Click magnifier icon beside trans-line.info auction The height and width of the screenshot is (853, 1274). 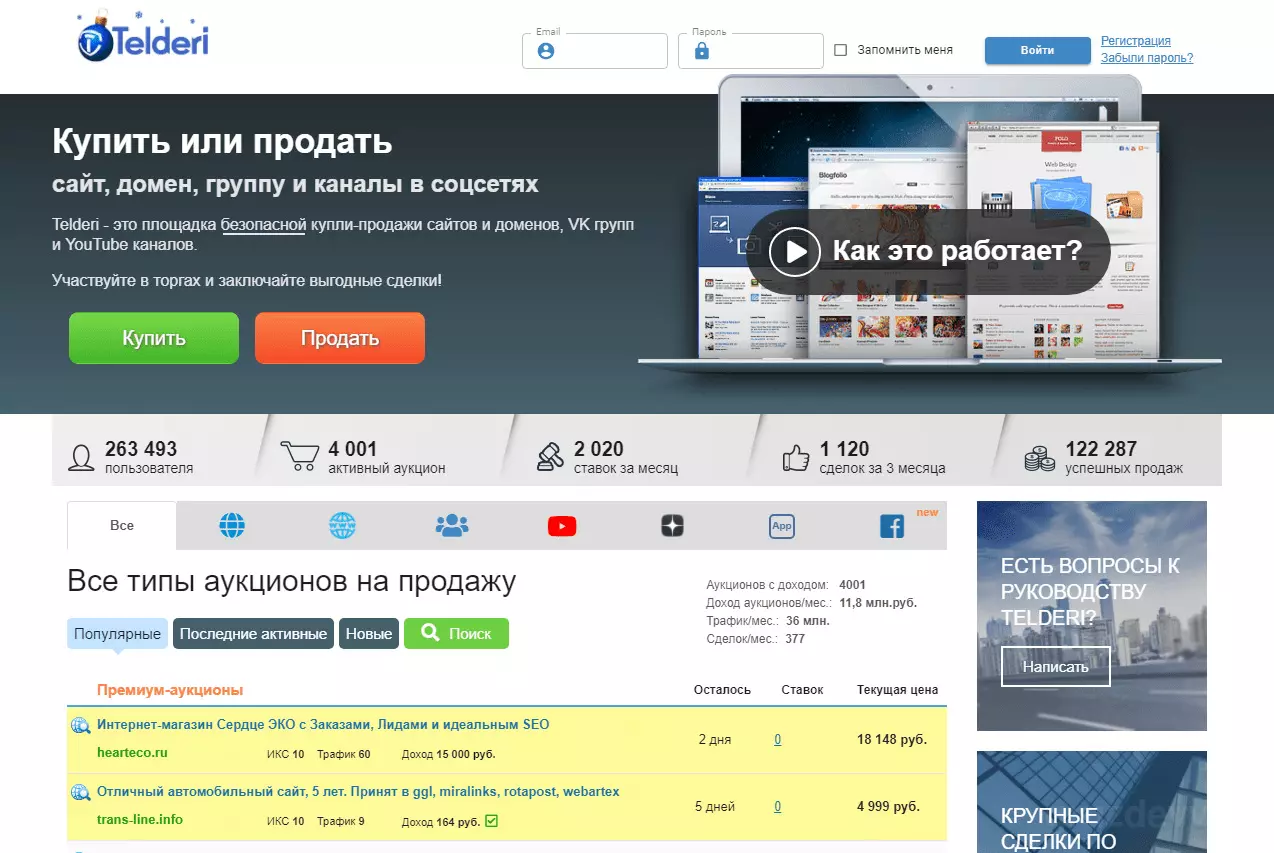[81, 792]
